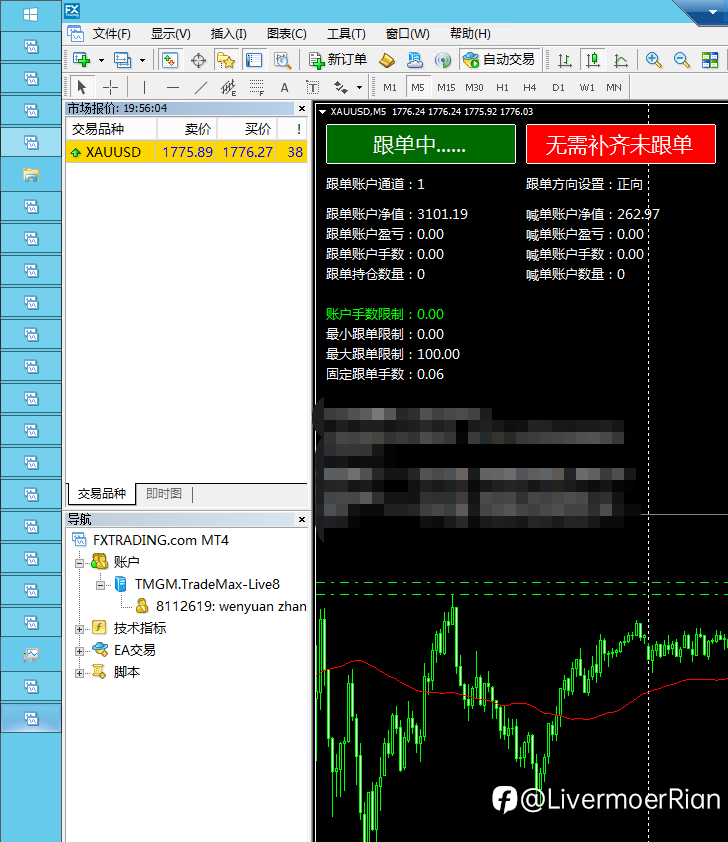Switch chart to bar chart icon
The image size is (728, 842).
[564, 60]
